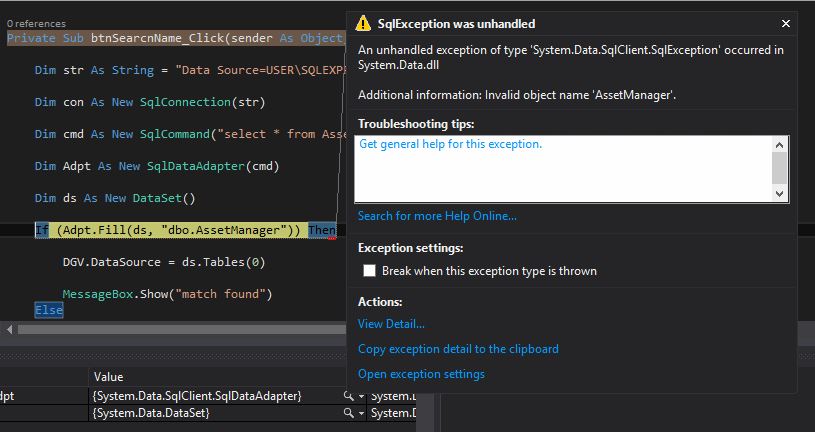815x432 pixels.
Task: Click the up arrow in Troubleshooting tips scrollbar
Action: pos(780,144)
